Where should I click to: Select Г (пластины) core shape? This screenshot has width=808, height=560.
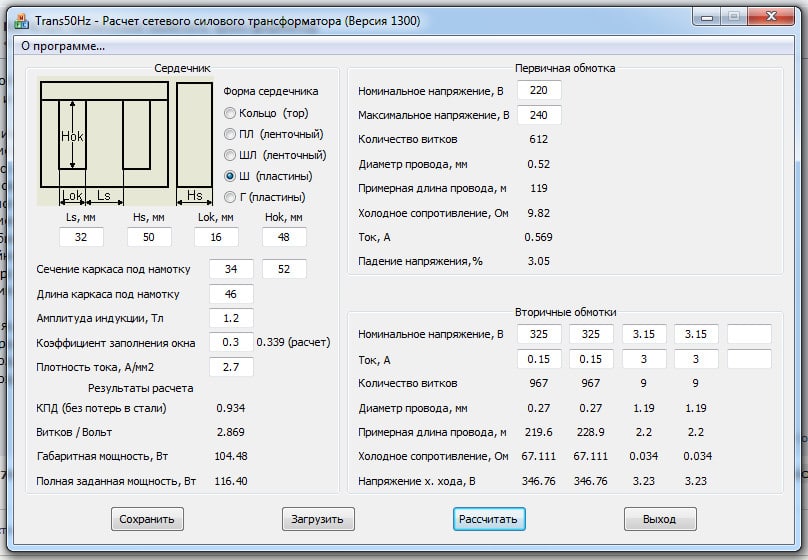[x=265, y=197]
